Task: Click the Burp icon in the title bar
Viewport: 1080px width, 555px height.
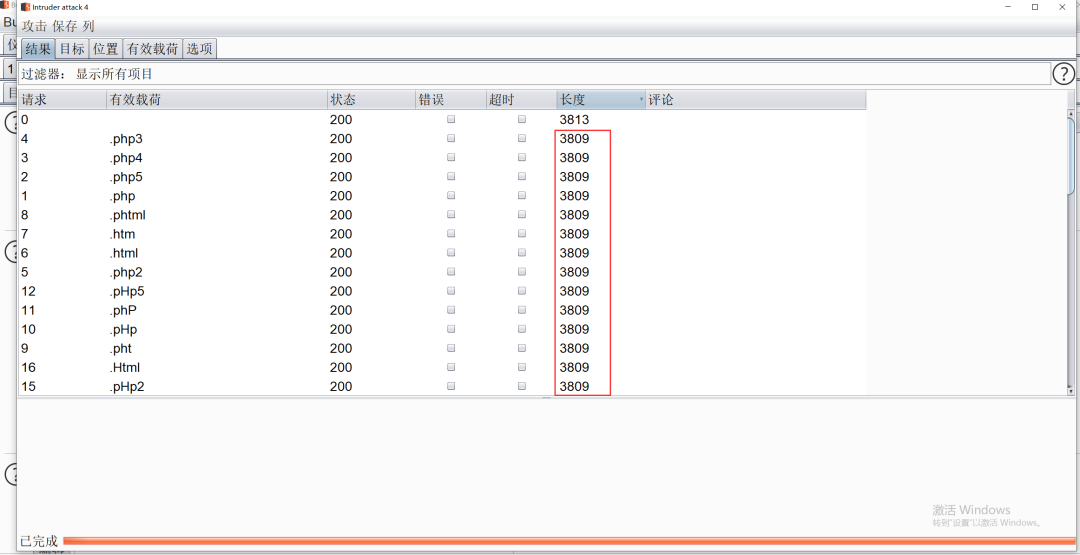Action: (25, 7)
